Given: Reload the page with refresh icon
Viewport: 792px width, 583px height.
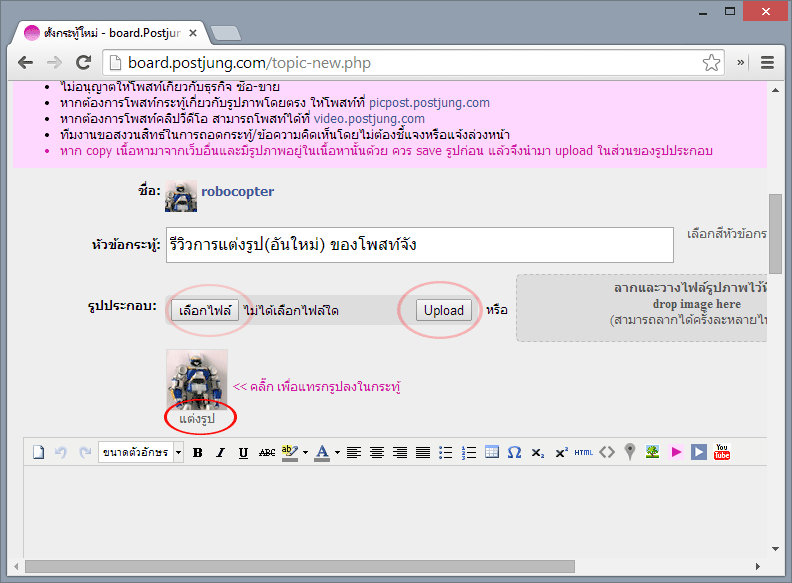Looking at the screenshot, I should click(x=85, y=62).
